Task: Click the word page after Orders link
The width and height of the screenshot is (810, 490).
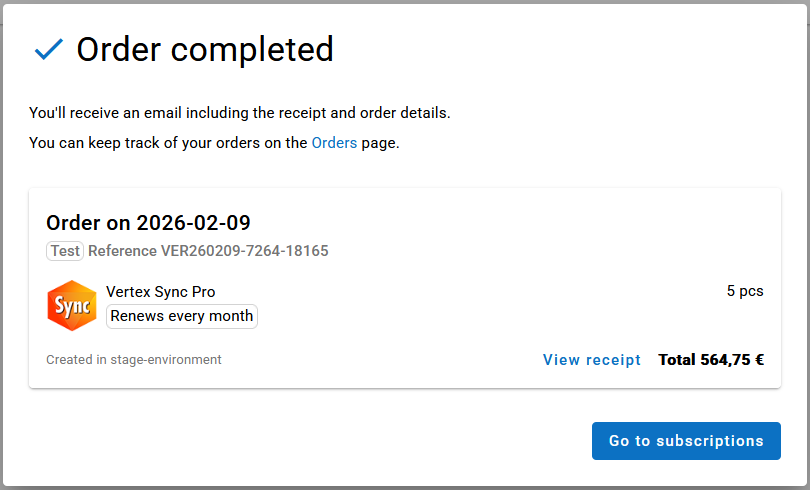Action: pyautogui.click(x=380, y=143)
